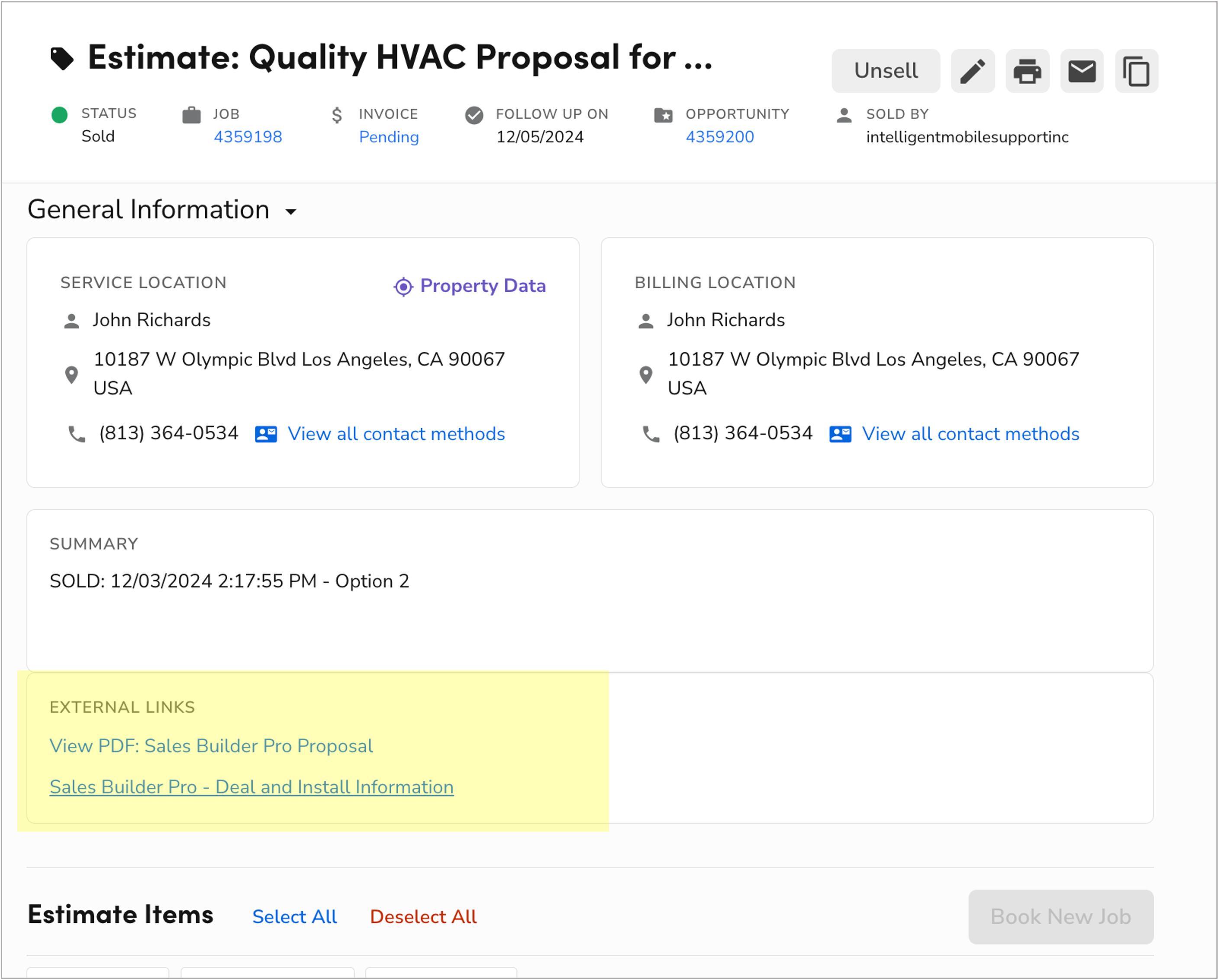The height and width of the screenshot is (980, 1218).
Task: Select the SOLD 12/03/2024 summary text
Action: pyautogui.click(x=229, y=581)
